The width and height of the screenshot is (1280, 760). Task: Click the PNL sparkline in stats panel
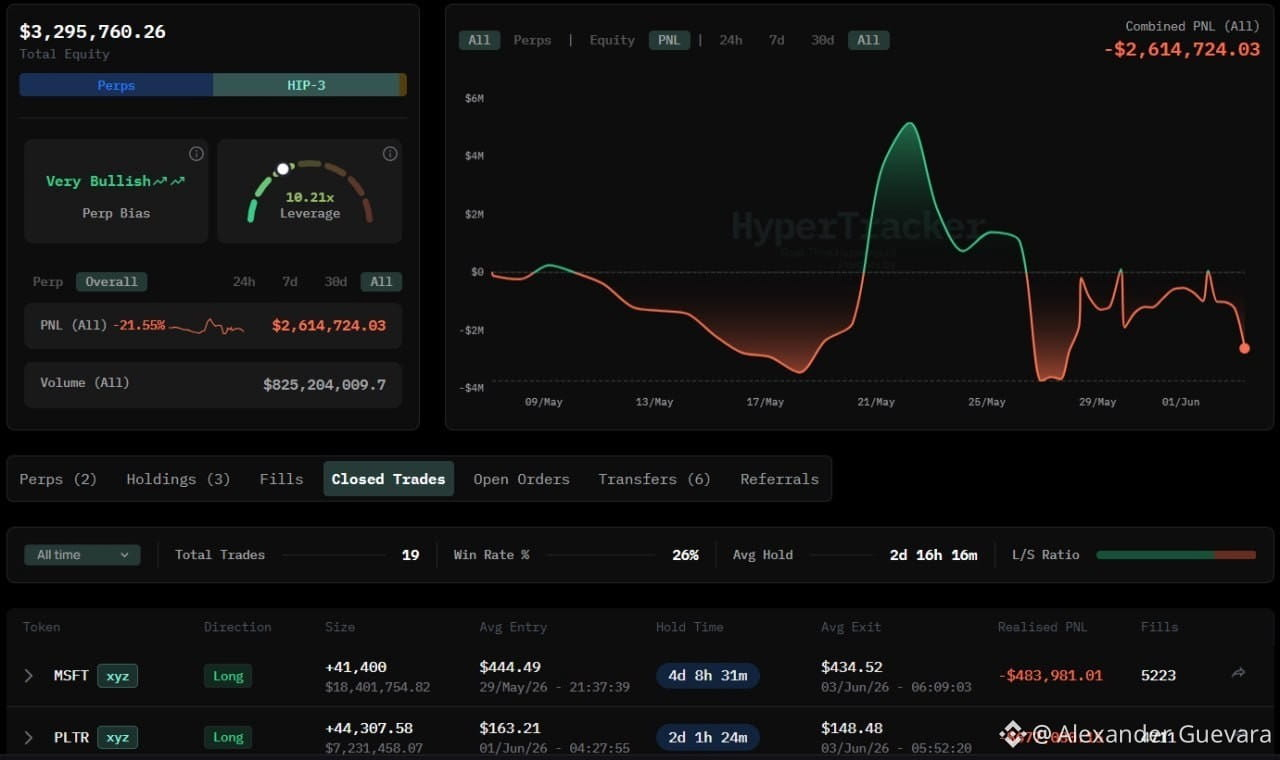[207, 326]
